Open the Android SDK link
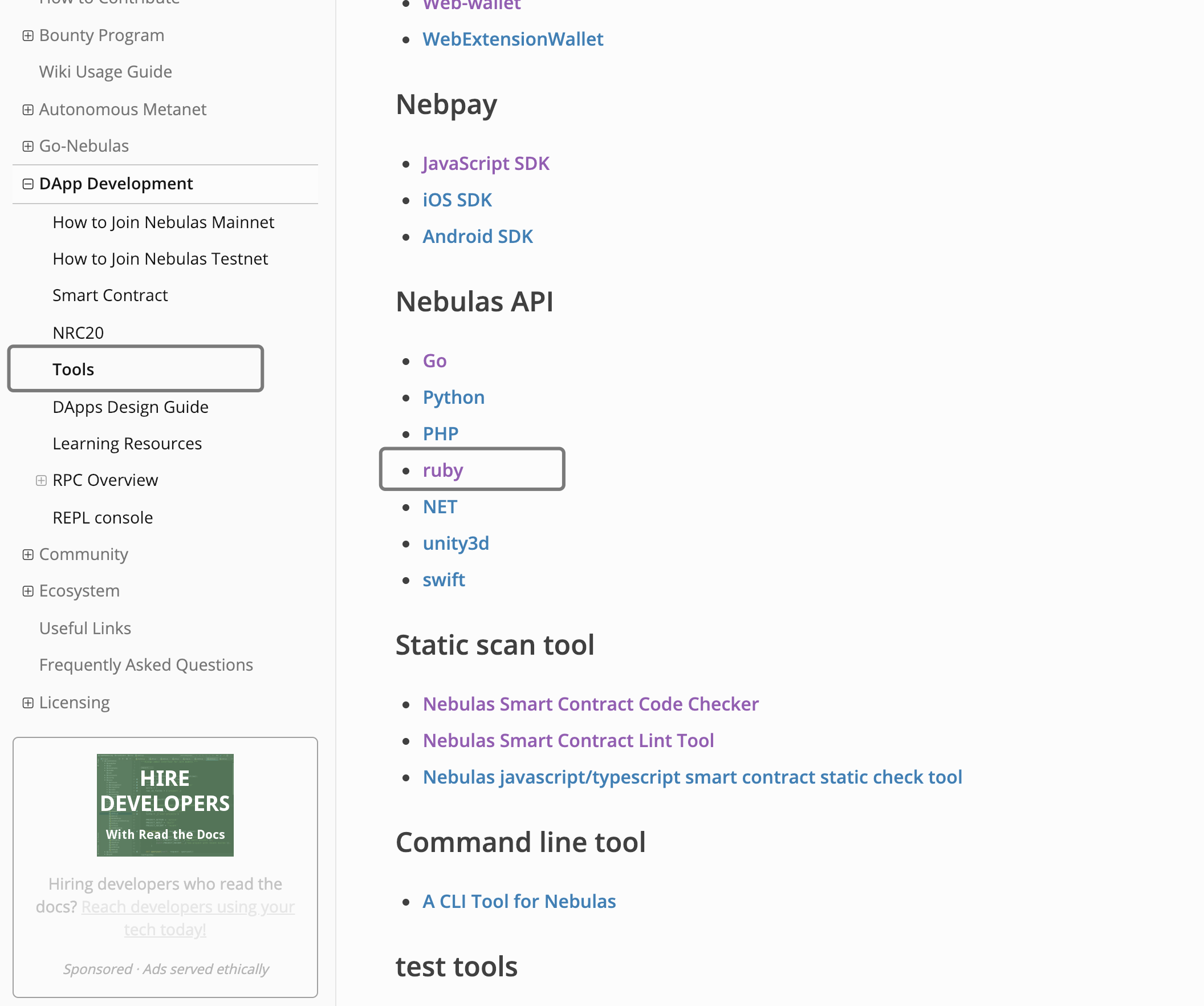The width and height of the screenshot is (1204, 1006). (x=478, y=236)
